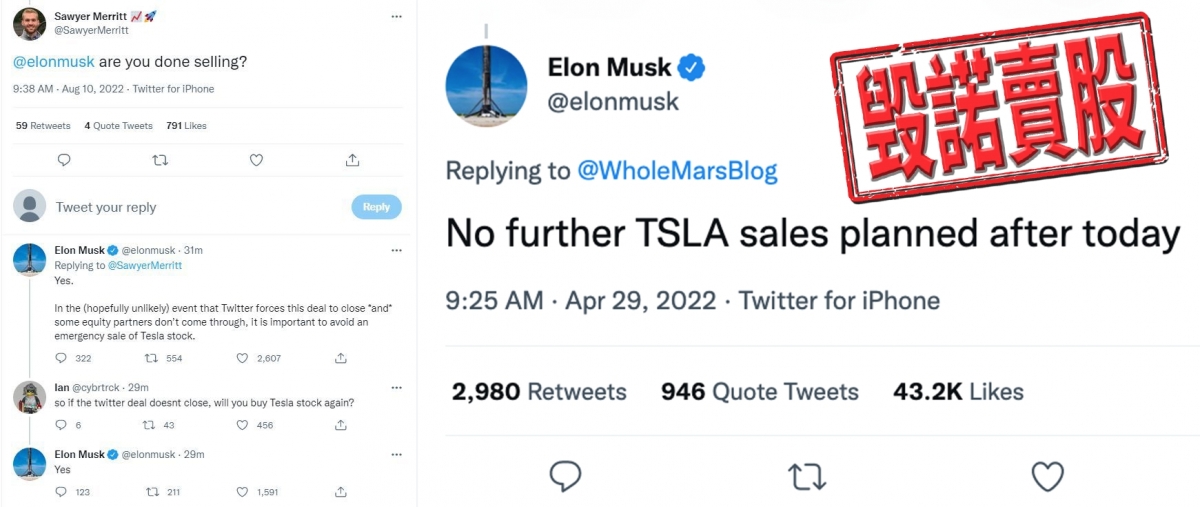Viewport: 1200px width, 507px height.
Task: Like Sawyer Merritt's main tweet
Action: coord(256,160)
